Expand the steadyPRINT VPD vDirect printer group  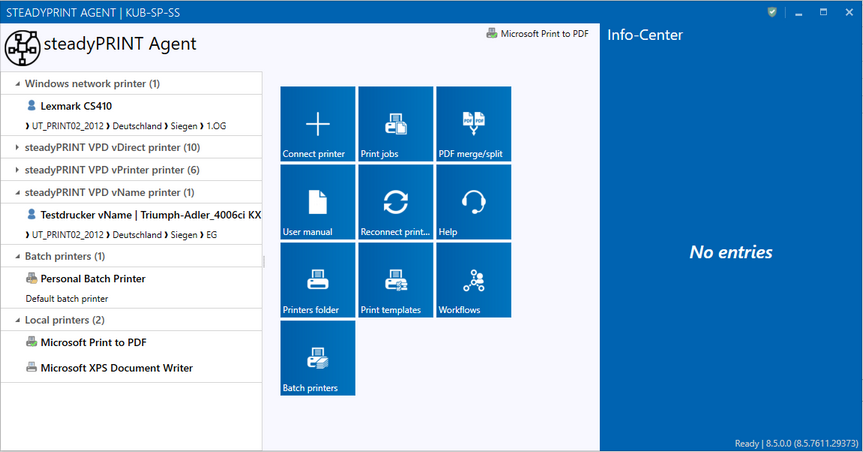coord(17,148)
